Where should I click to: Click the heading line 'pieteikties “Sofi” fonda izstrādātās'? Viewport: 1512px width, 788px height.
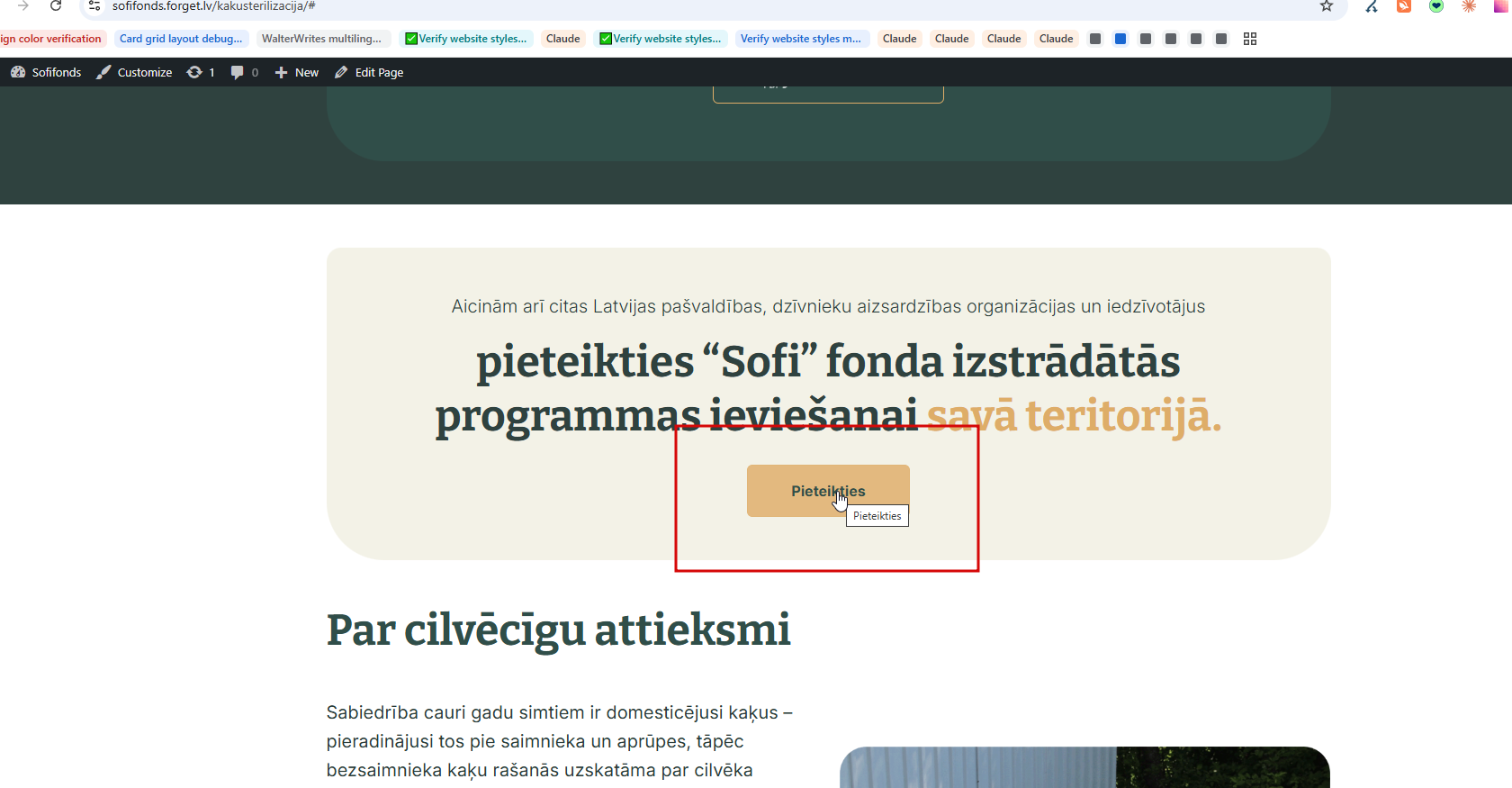[x=828, y=362]
